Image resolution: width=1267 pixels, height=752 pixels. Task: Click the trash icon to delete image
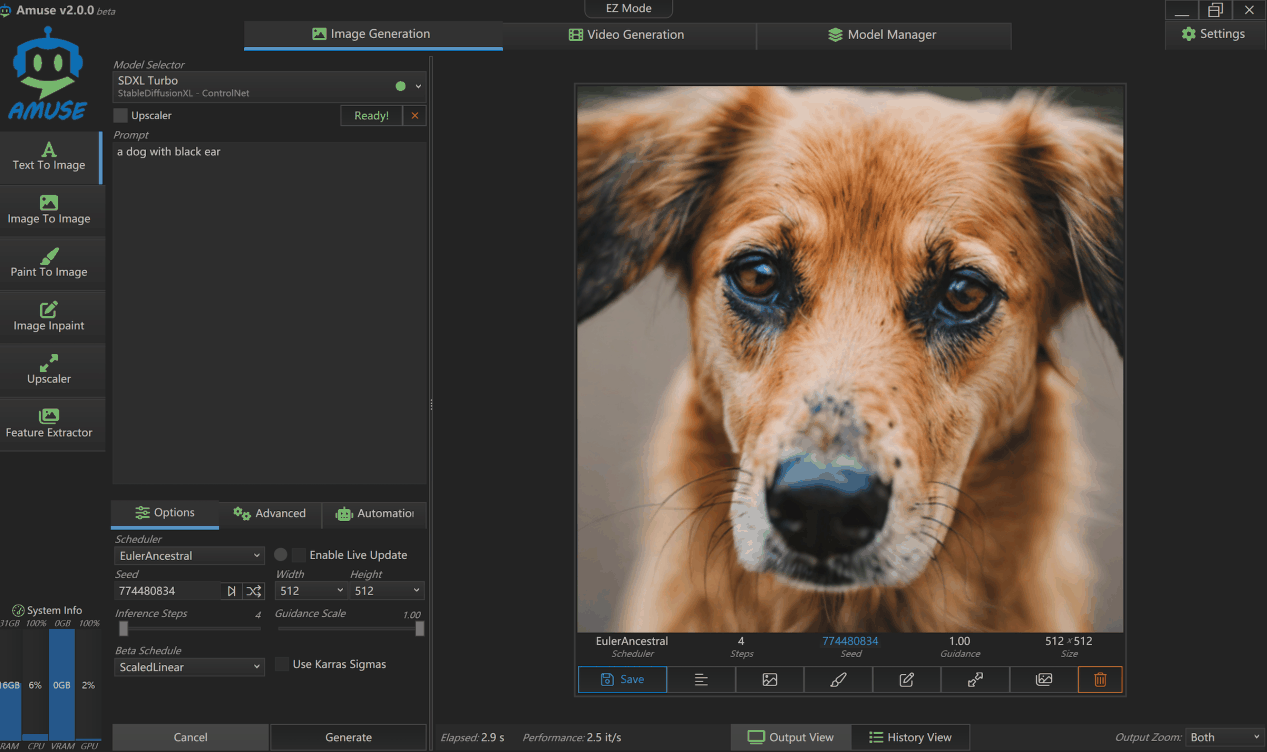click(1100, 679)
